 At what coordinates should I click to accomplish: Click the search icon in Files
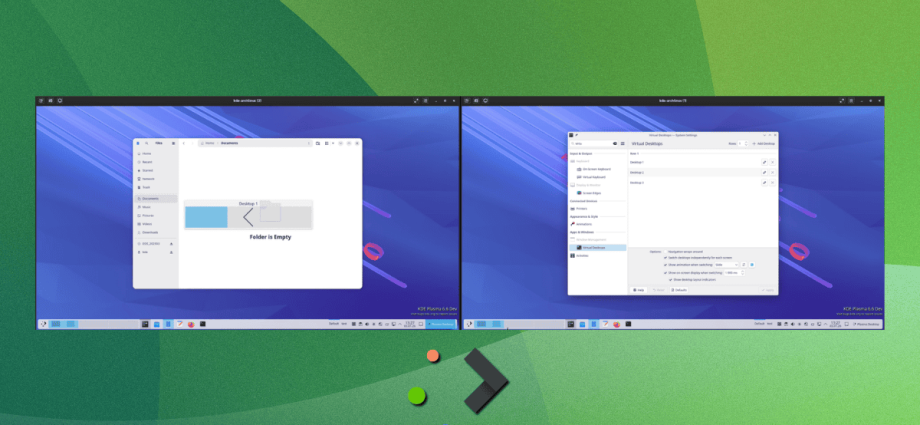coord(147,143)
